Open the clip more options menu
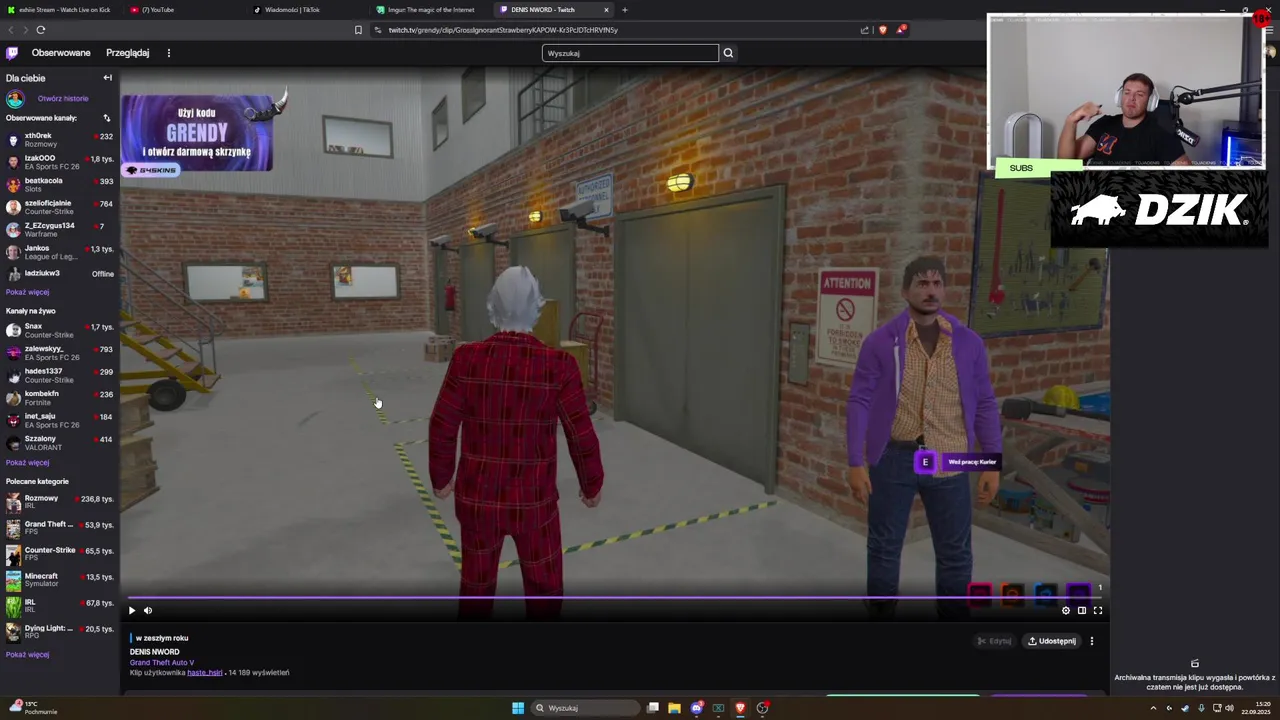The width and height of the screenshot is (1280, 720). click(x=1092, y=641)
